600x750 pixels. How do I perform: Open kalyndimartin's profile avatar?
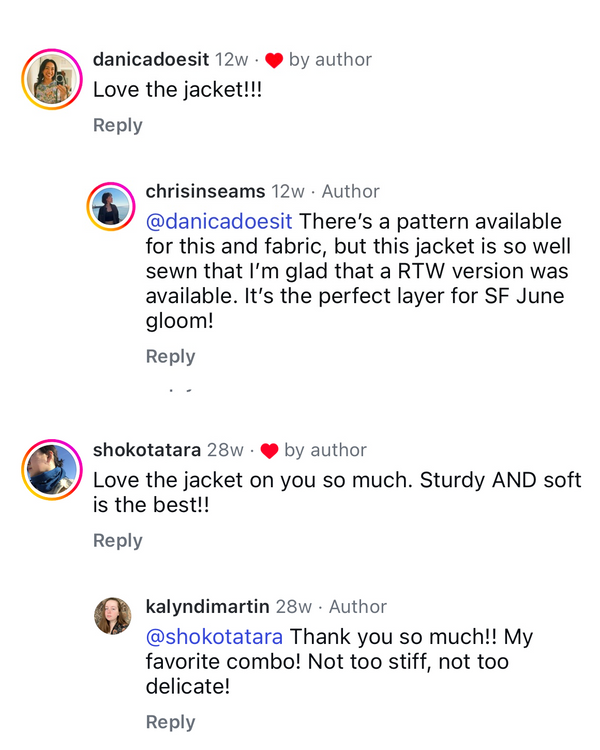coord(112,616)
